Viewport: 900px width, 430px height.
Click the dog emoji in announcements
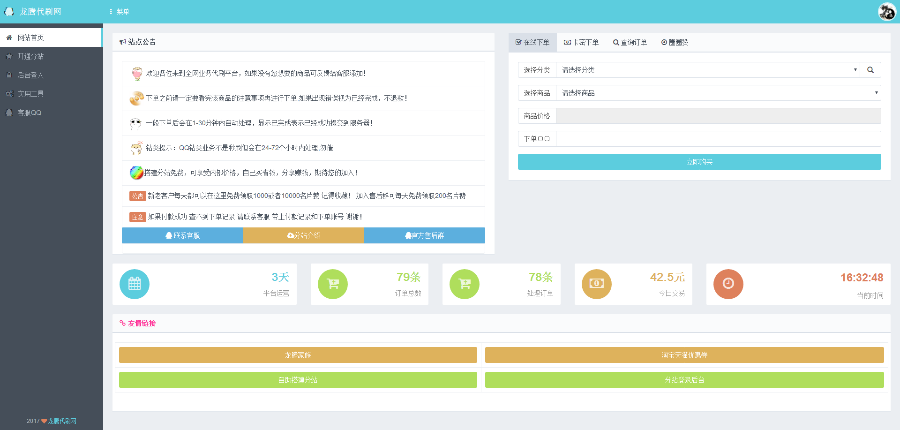click(x=136, y=148)
